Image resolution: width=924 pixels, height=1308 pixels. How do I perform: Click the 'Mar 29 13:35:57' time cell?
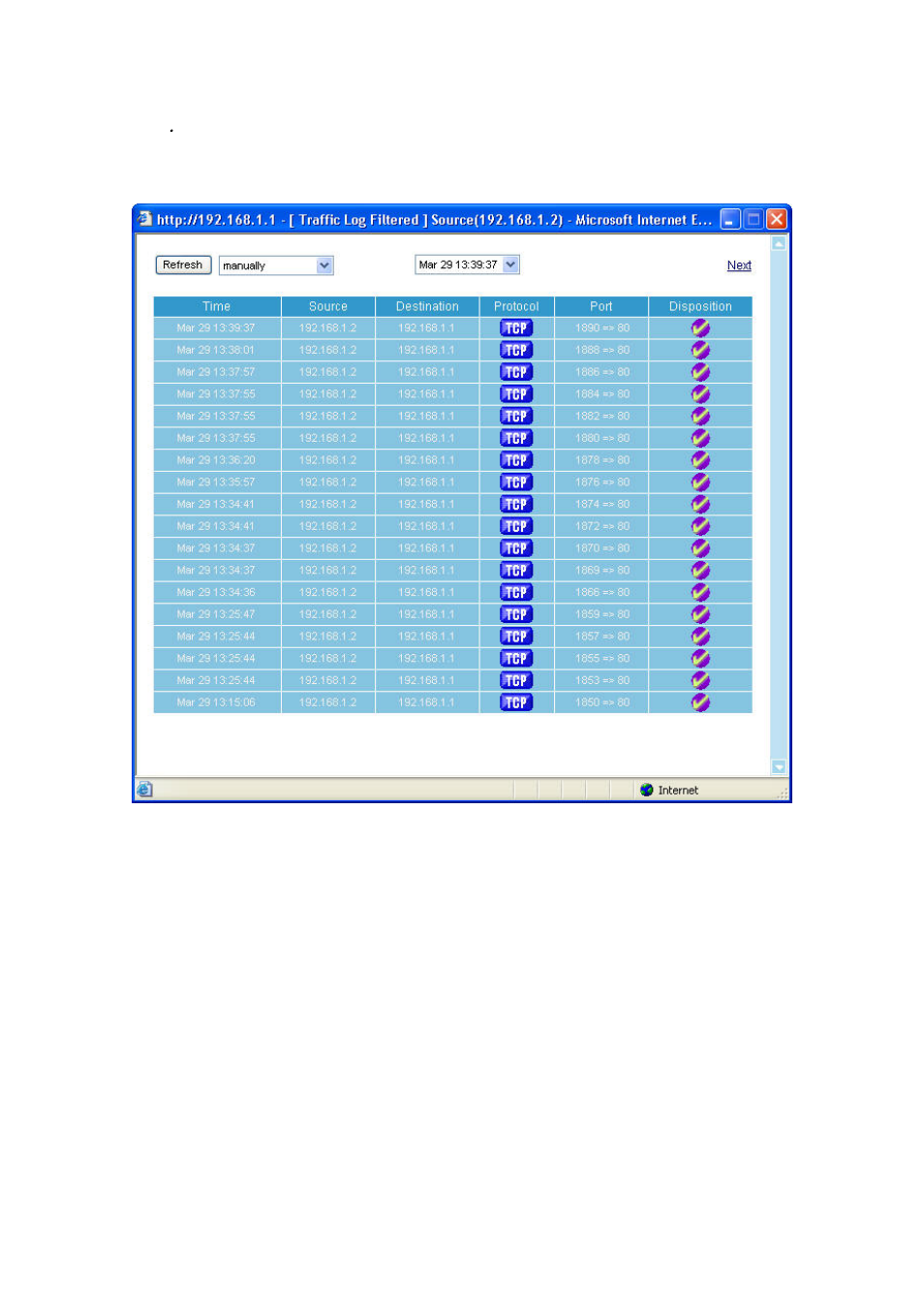coord(216,483)
